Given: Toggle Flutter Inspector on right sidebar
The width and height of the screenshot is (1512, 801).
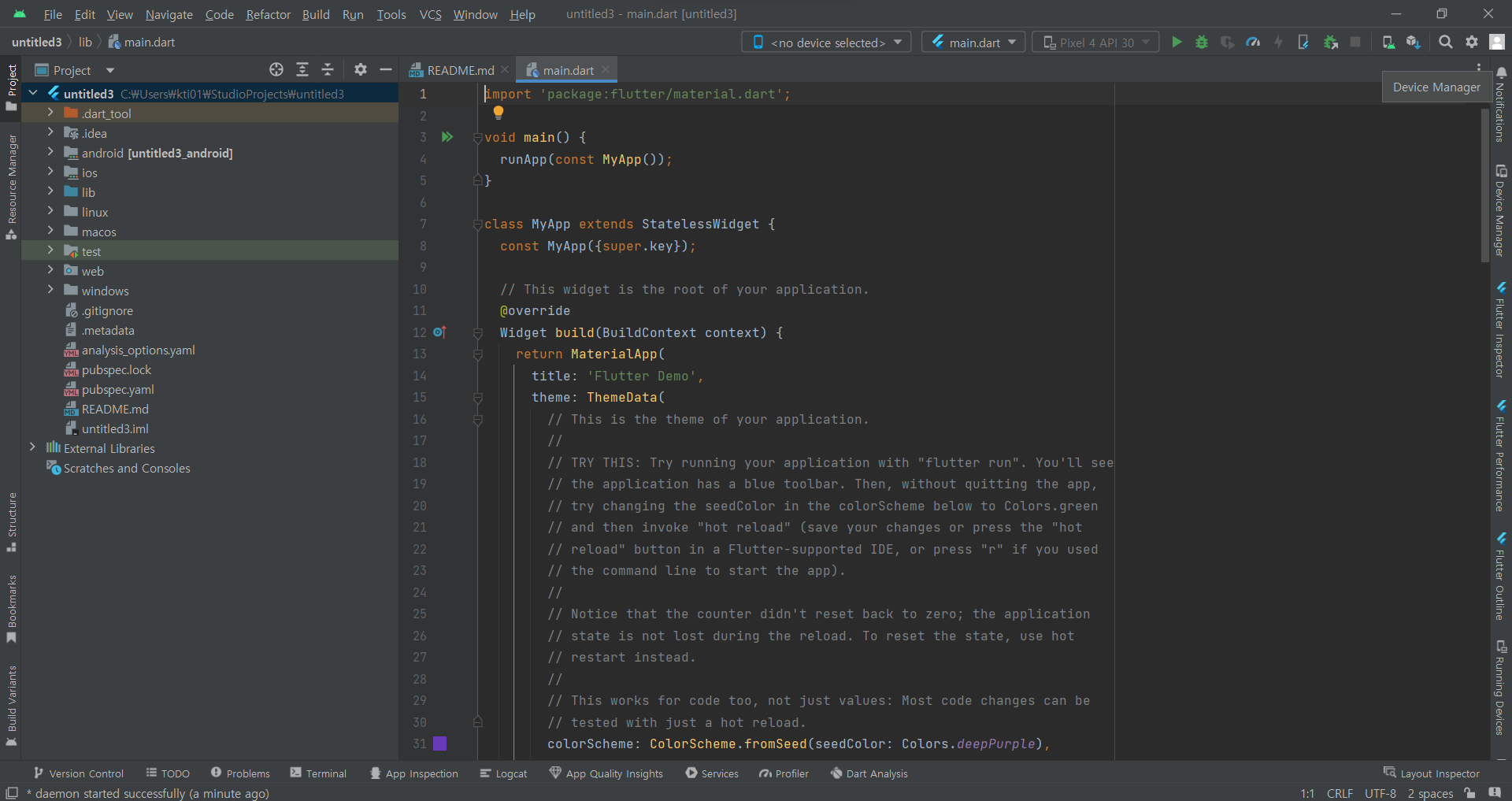Looking at the screenshot, I should 1501,330.
